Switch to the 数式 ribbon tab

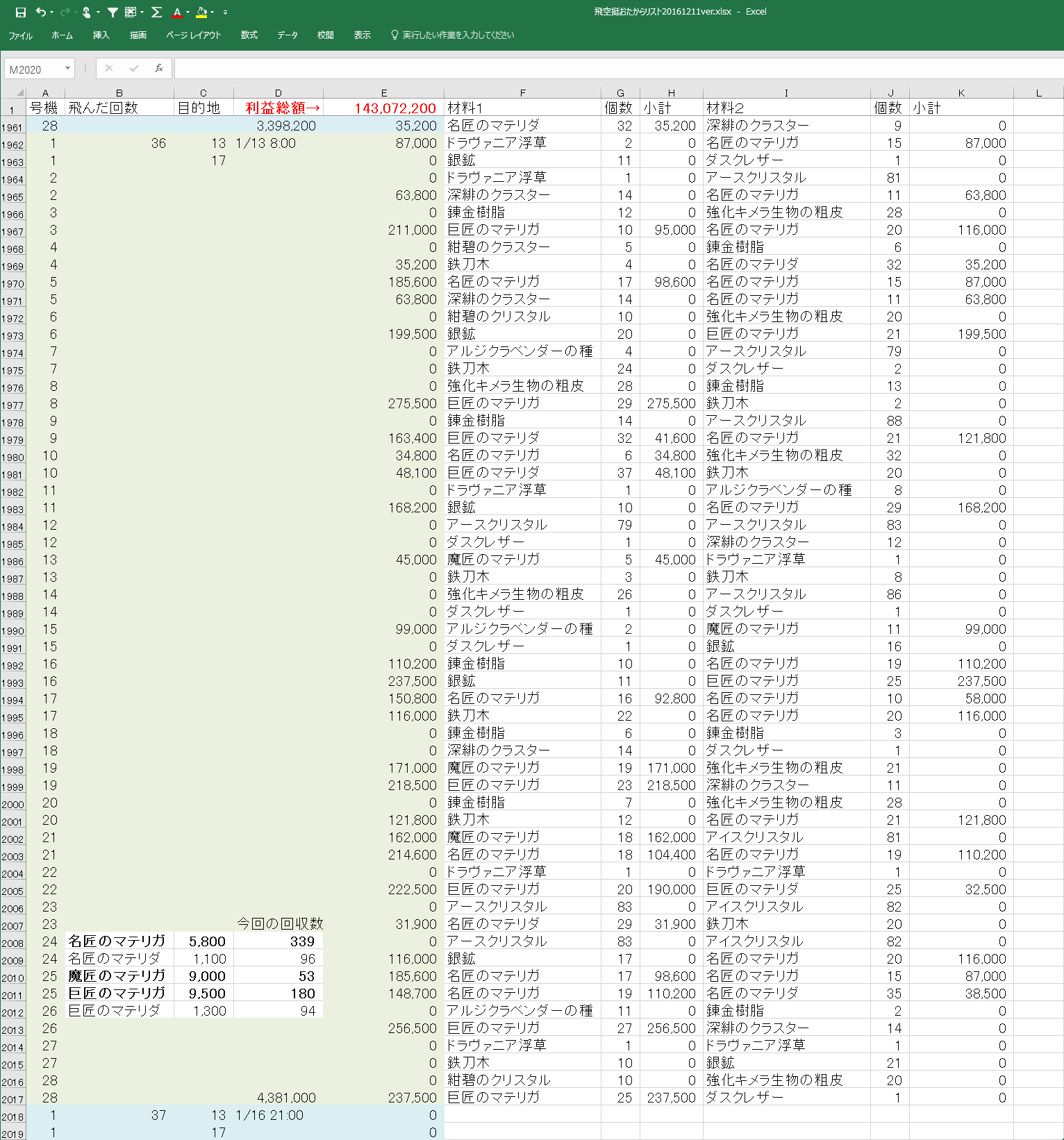[x=249, y=35]
